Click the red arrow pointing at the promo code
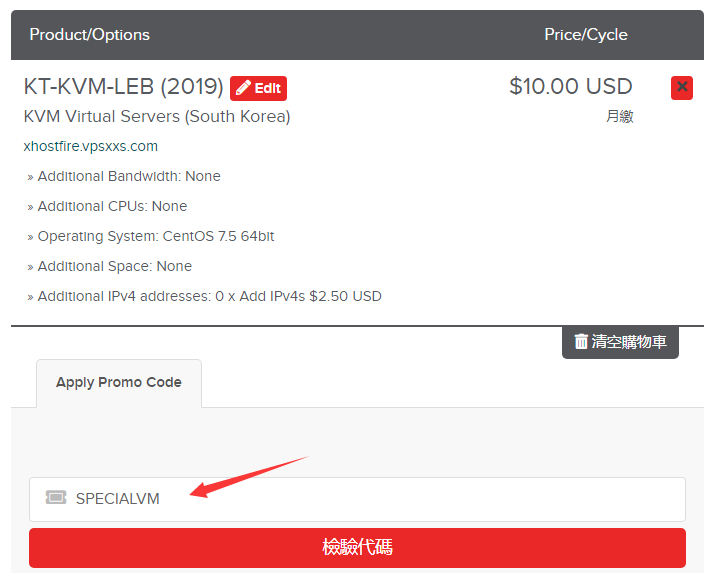704x573 pixels. 249,477
